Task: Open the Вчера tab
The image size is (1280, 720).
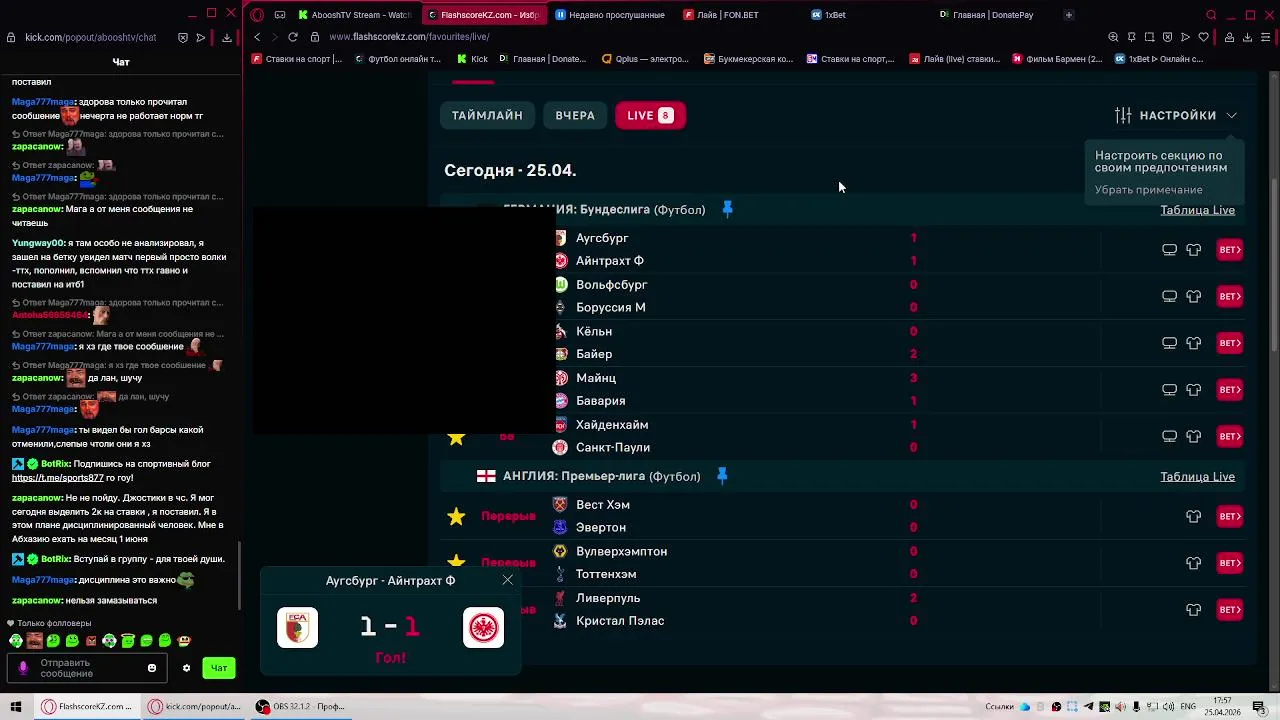Action: (x=575, y=115)
